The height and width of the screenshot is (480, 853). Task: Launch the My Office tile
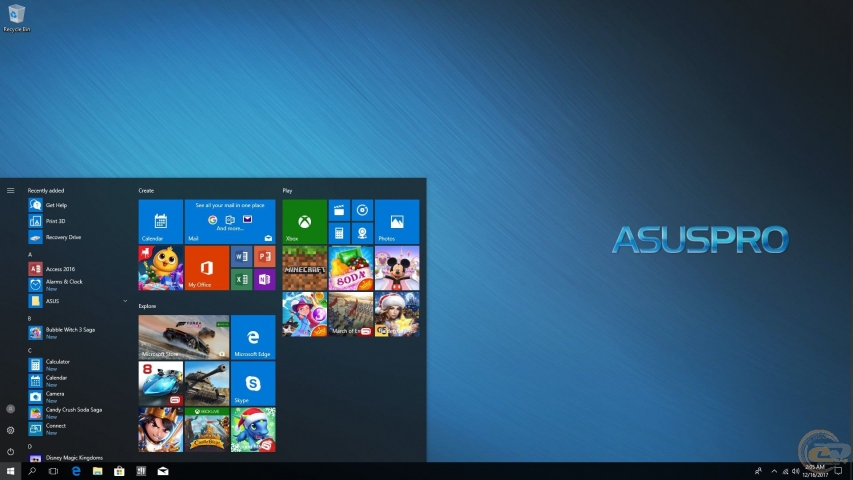click(x=207, y=268)
